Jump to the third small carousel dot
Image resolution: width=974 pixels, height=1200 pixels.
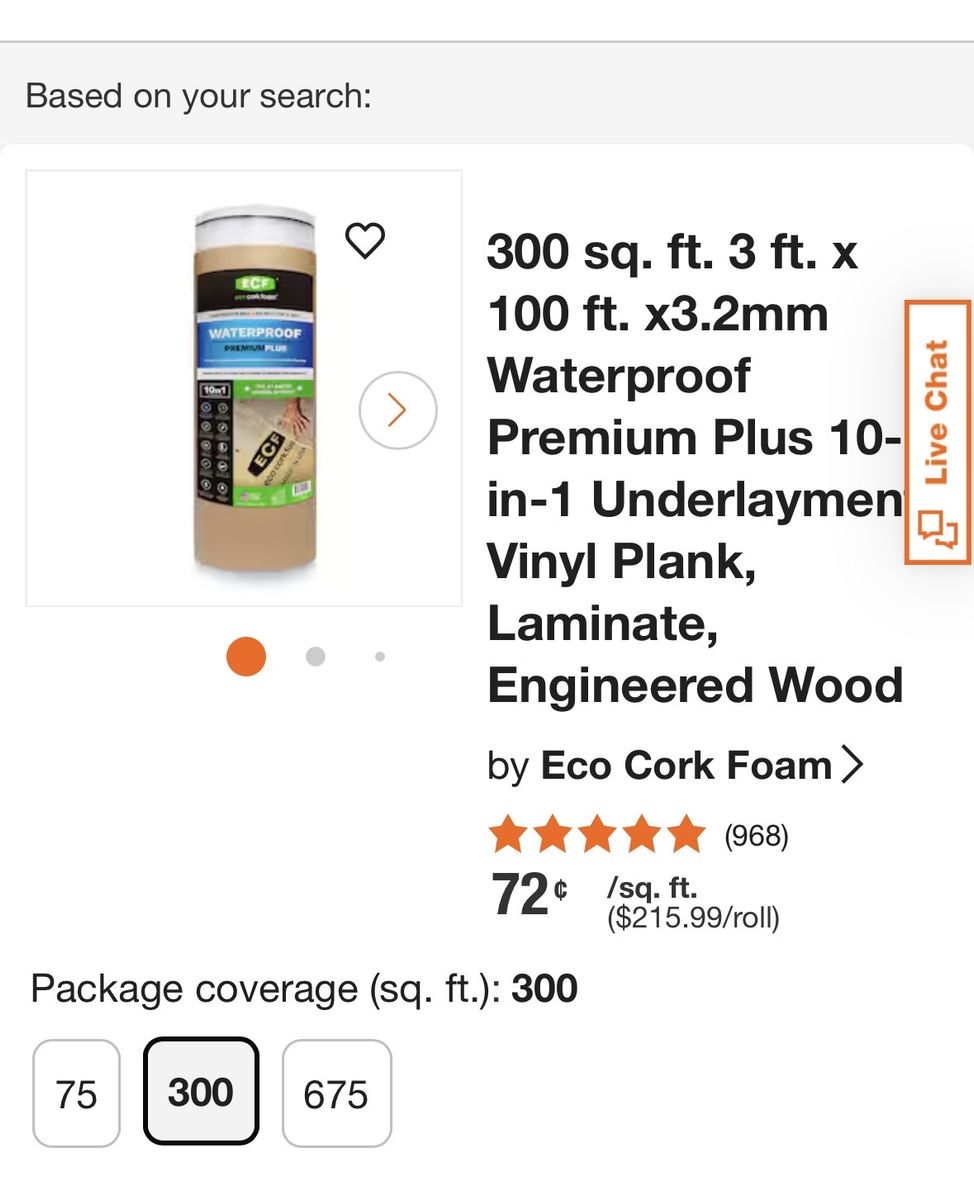[380, 657]
